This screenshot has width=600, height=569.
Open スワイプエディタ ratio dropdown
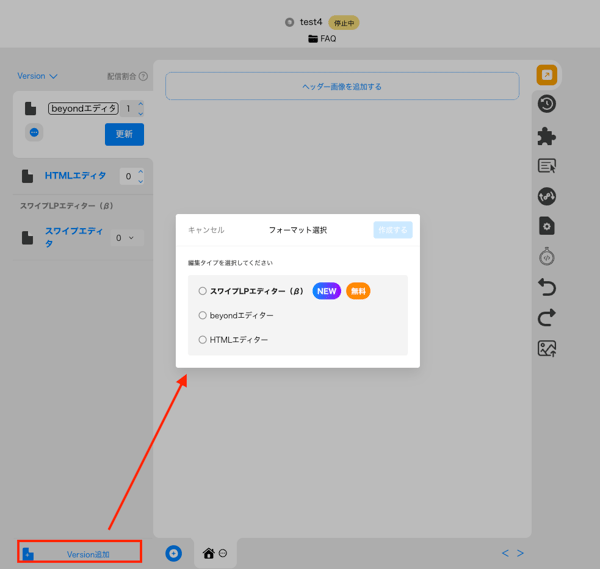pyautogui.click(x=127, y=238)
